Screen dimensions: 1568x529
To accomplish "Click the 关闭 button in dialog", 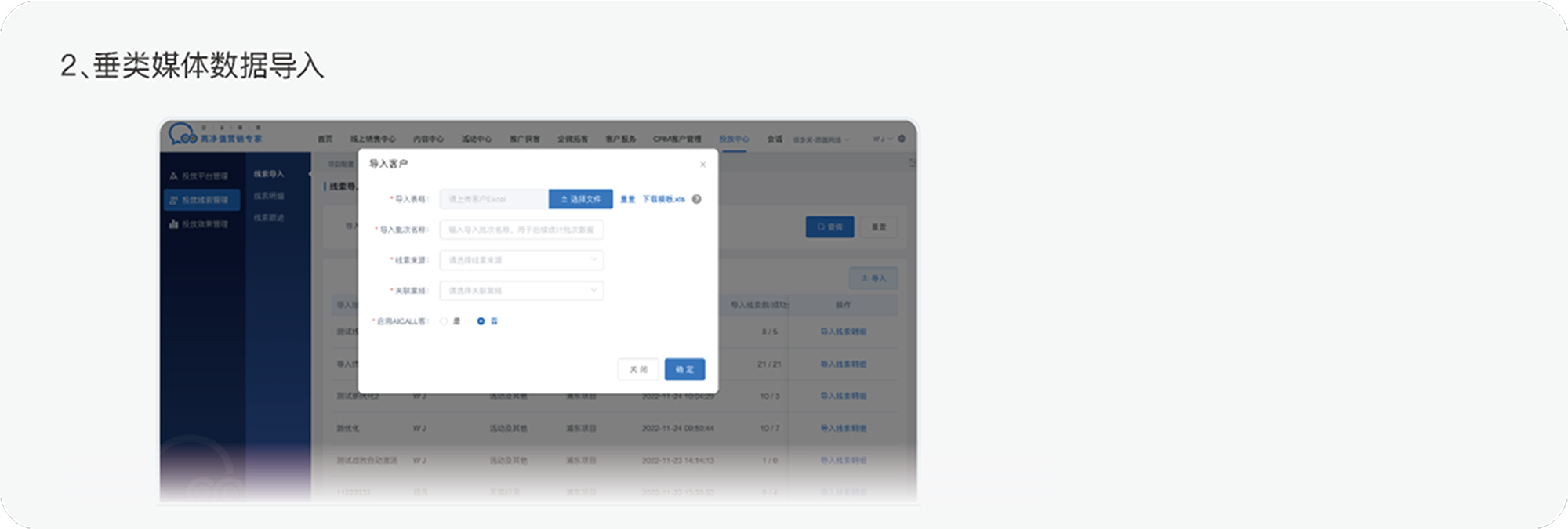I will 638,369.
